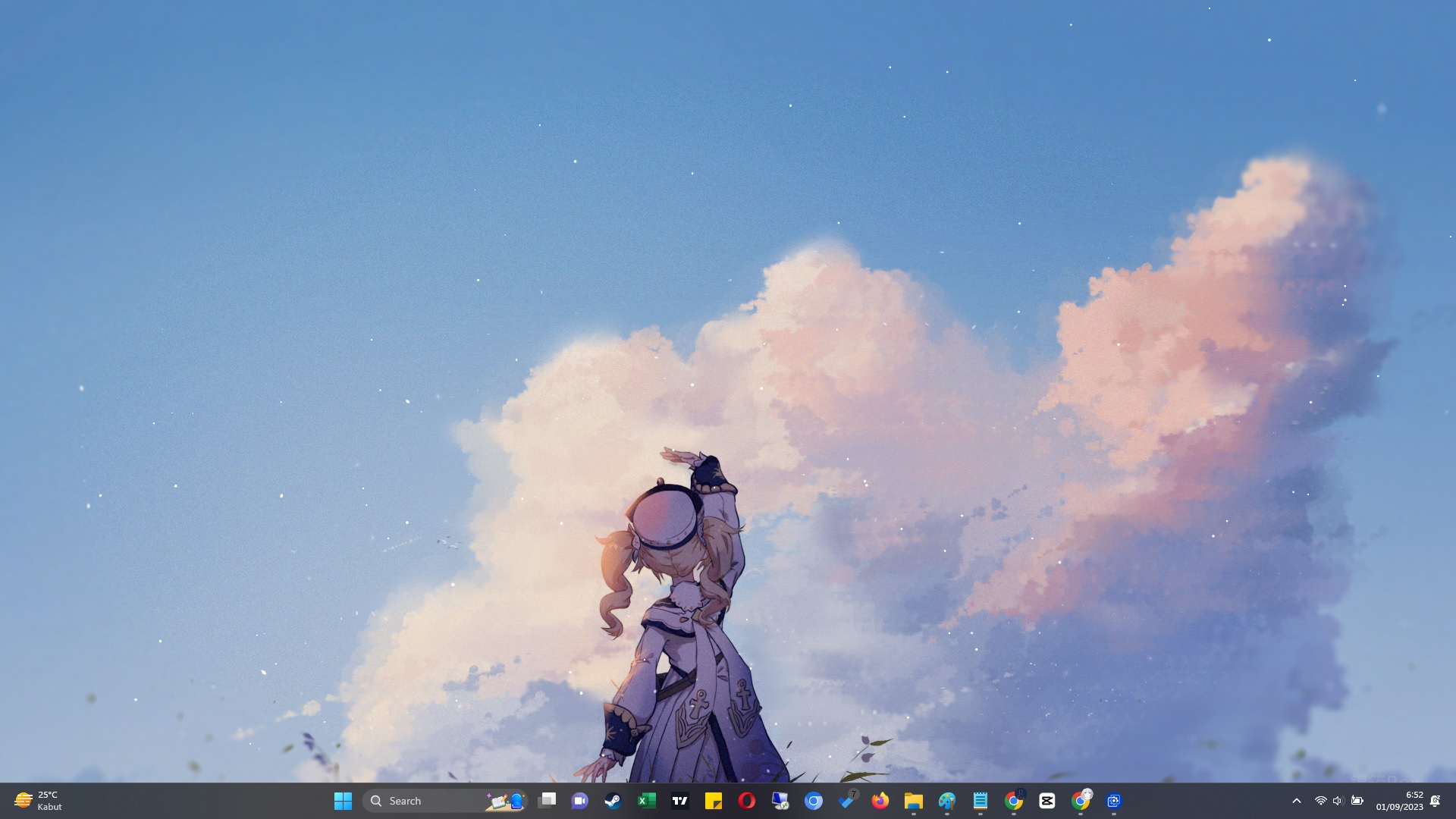The width and height of the screenshot is (1456, 819).
Task: Open the TradingView app
Action: point(680,801)
